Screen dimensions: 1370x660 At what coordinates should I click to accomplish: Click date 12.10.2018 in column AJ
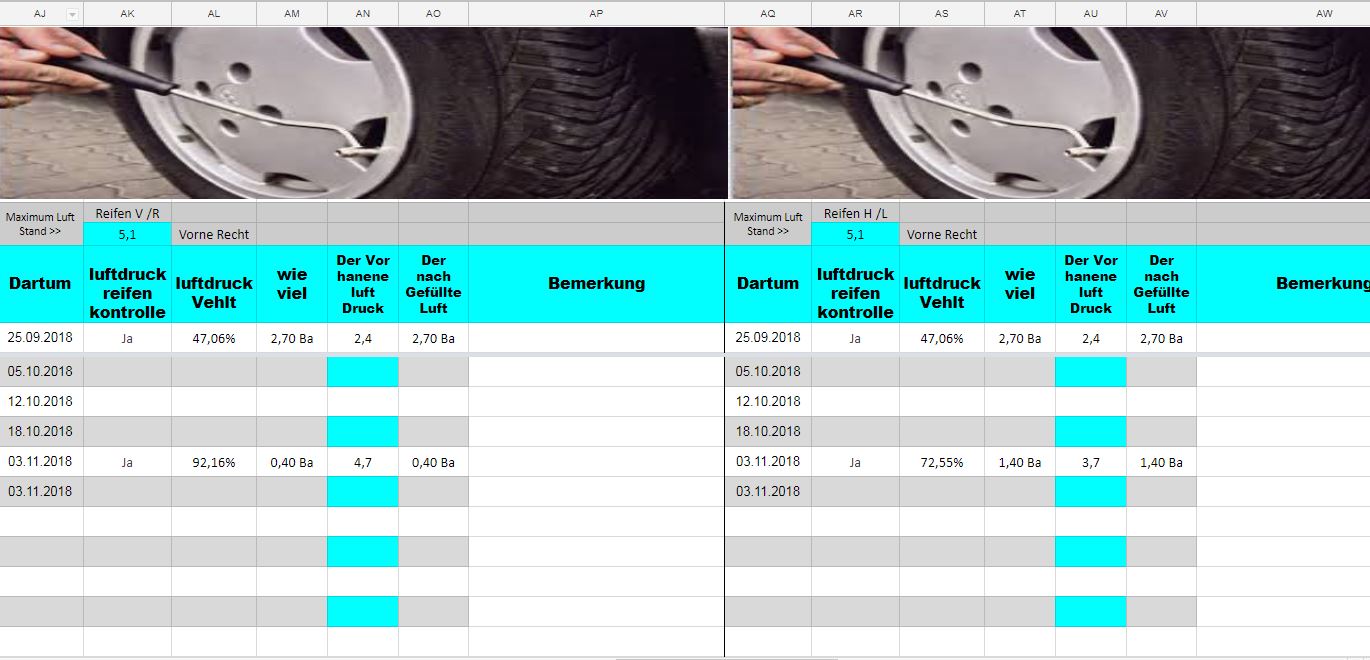tap(41, 401)
